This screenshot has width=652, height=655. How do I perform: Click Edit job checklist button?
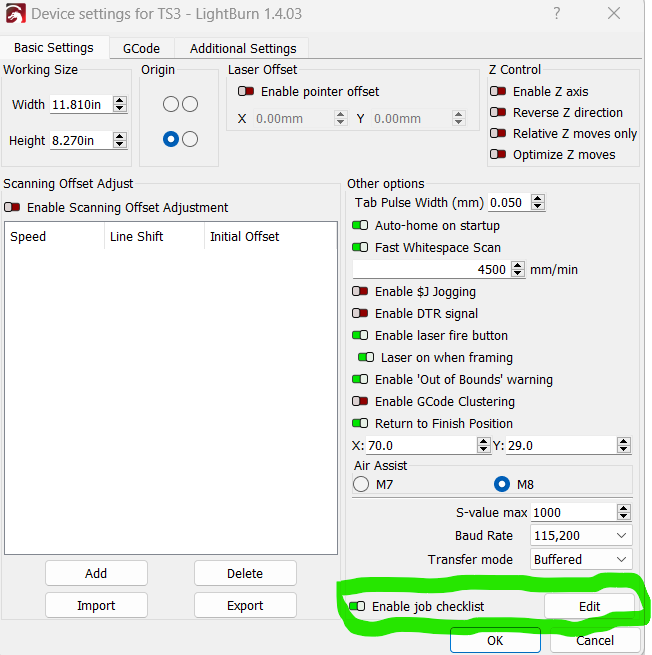click(589, 606)
